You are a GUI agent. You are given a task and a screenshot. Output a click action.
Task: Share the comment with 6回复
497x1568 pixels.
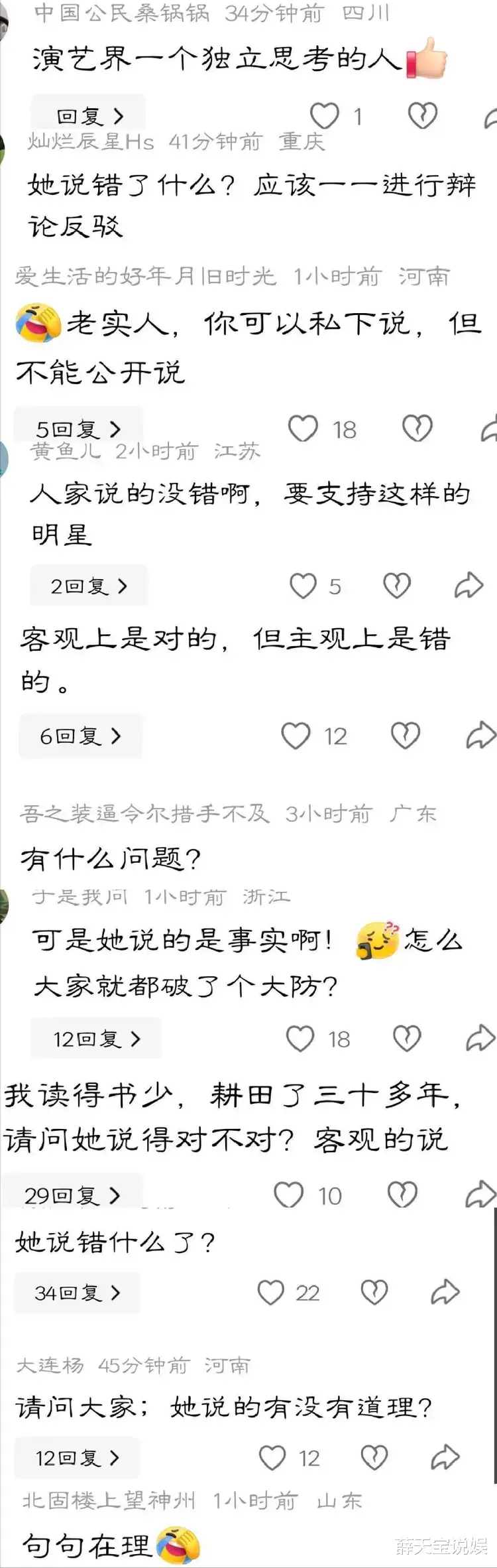coord(480,736)
